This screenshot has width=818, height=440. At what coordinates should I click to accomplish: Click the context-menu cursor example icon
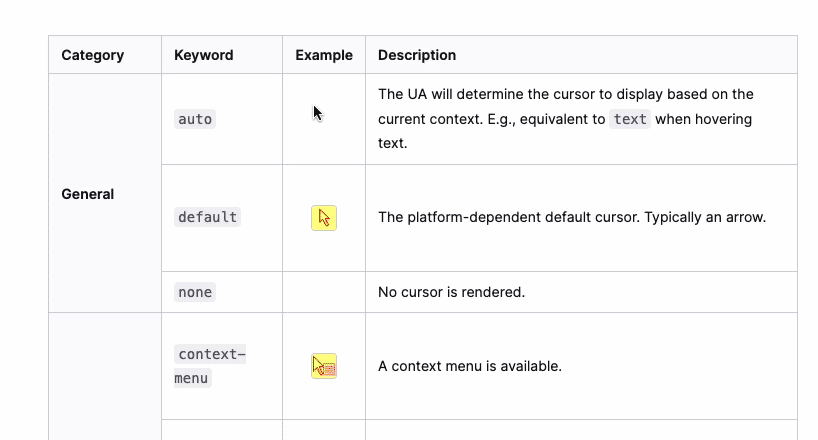(323, 366)
